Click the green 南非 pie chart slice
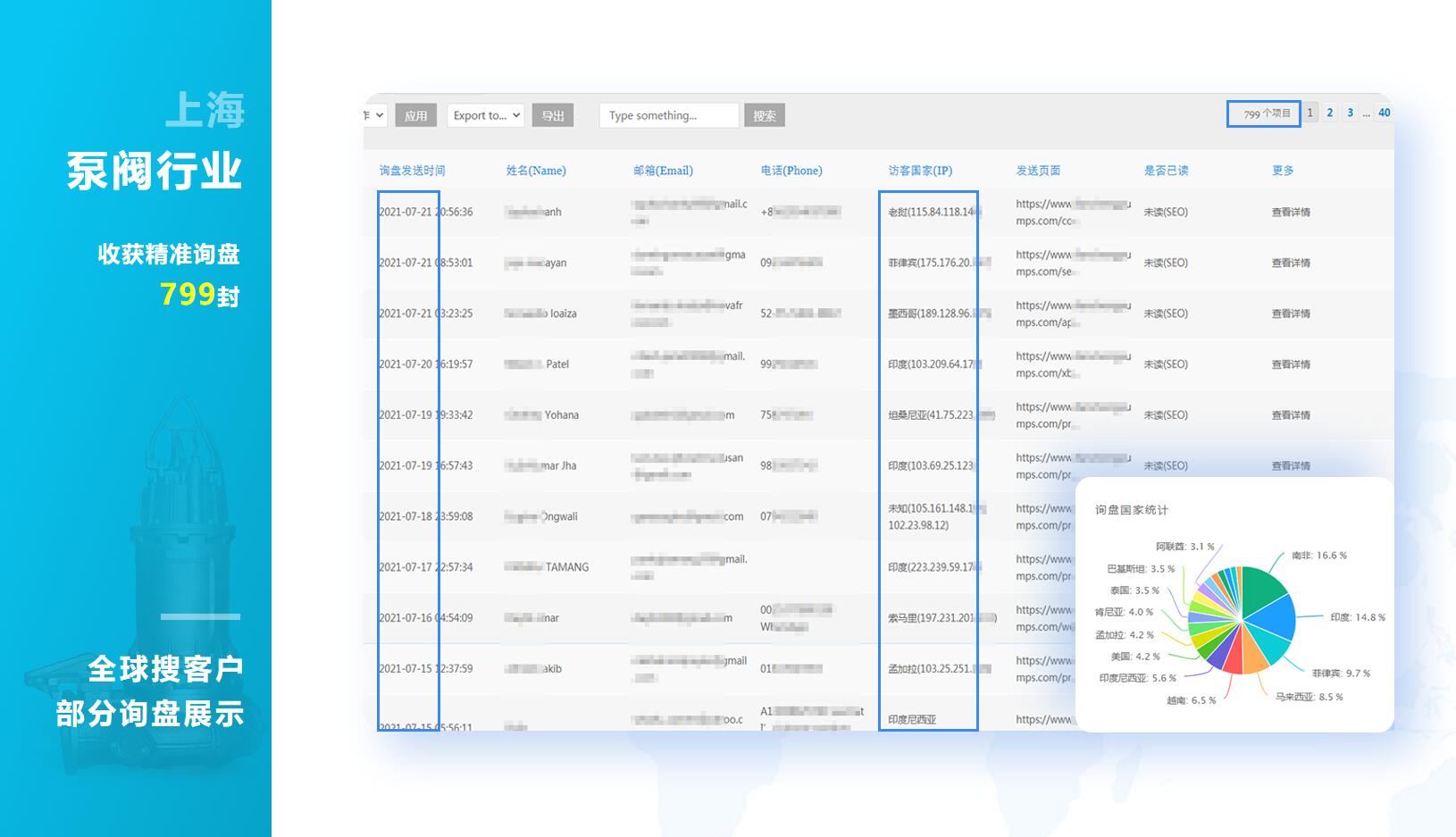This screenshot has height=837, width=1456. 1262,590
